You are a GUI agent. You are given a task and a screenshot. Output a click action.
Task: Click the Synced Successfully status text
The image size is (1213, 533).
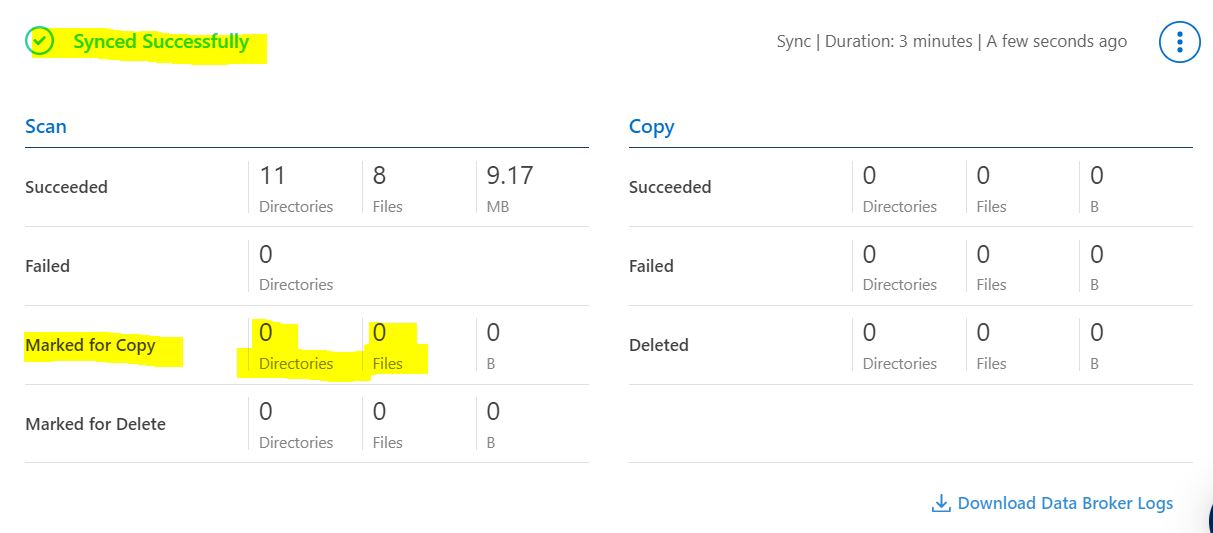click(x=161, y=42)
